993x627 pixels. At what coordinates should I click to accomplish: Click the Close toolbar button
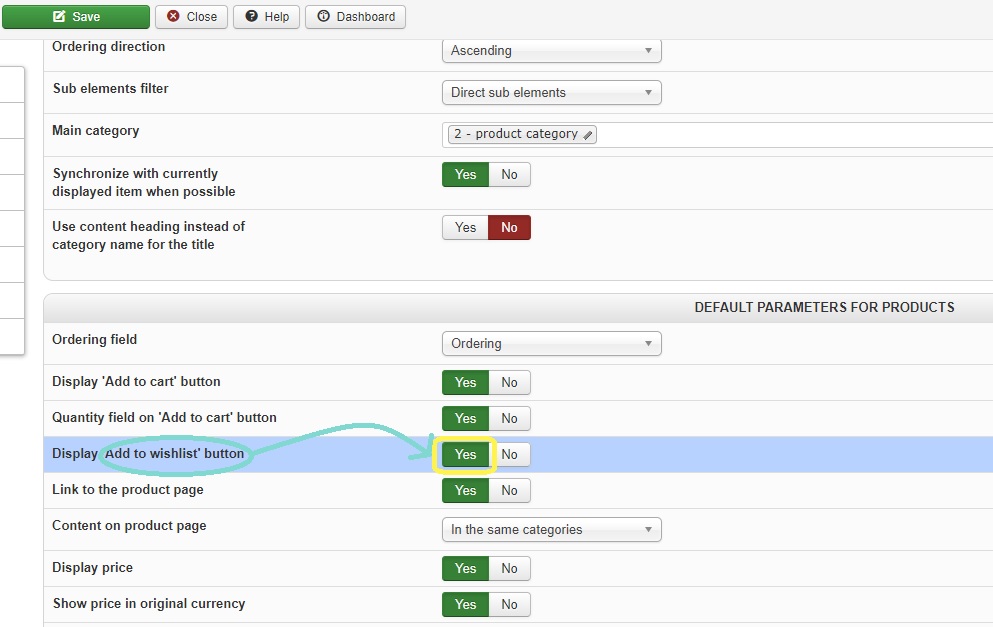191,16
